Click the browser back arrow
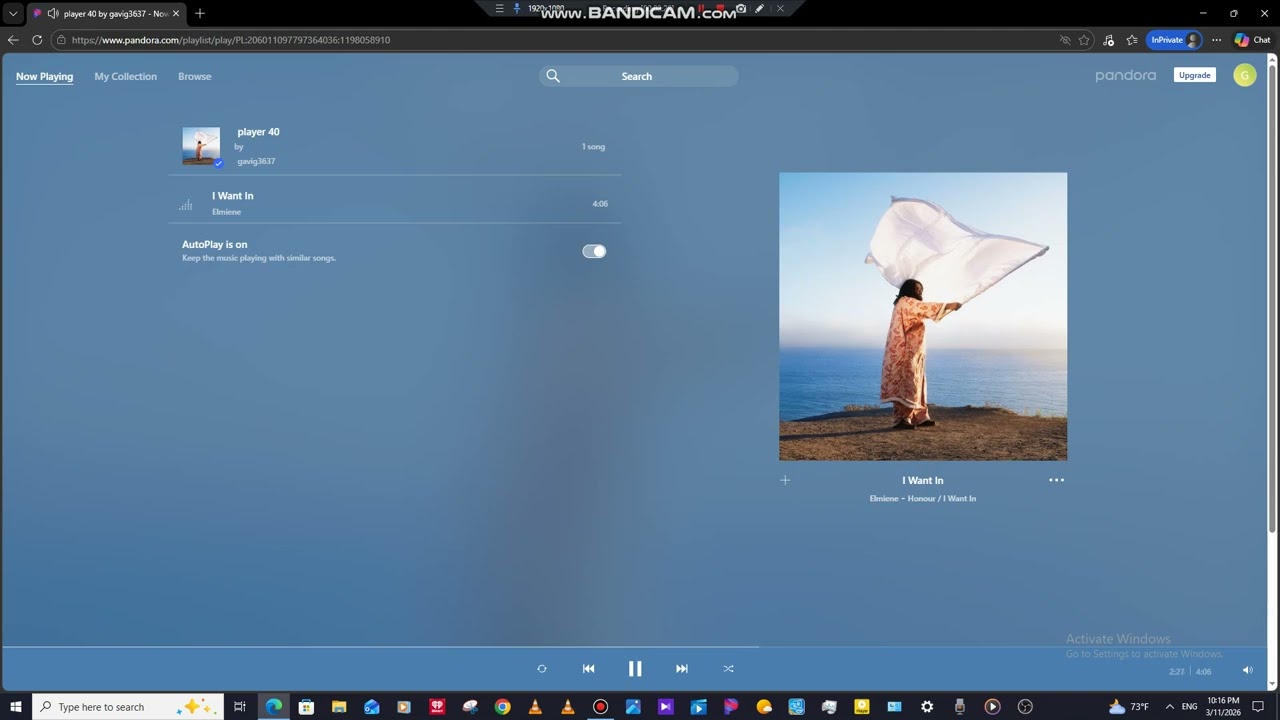 tap(13, 40)
